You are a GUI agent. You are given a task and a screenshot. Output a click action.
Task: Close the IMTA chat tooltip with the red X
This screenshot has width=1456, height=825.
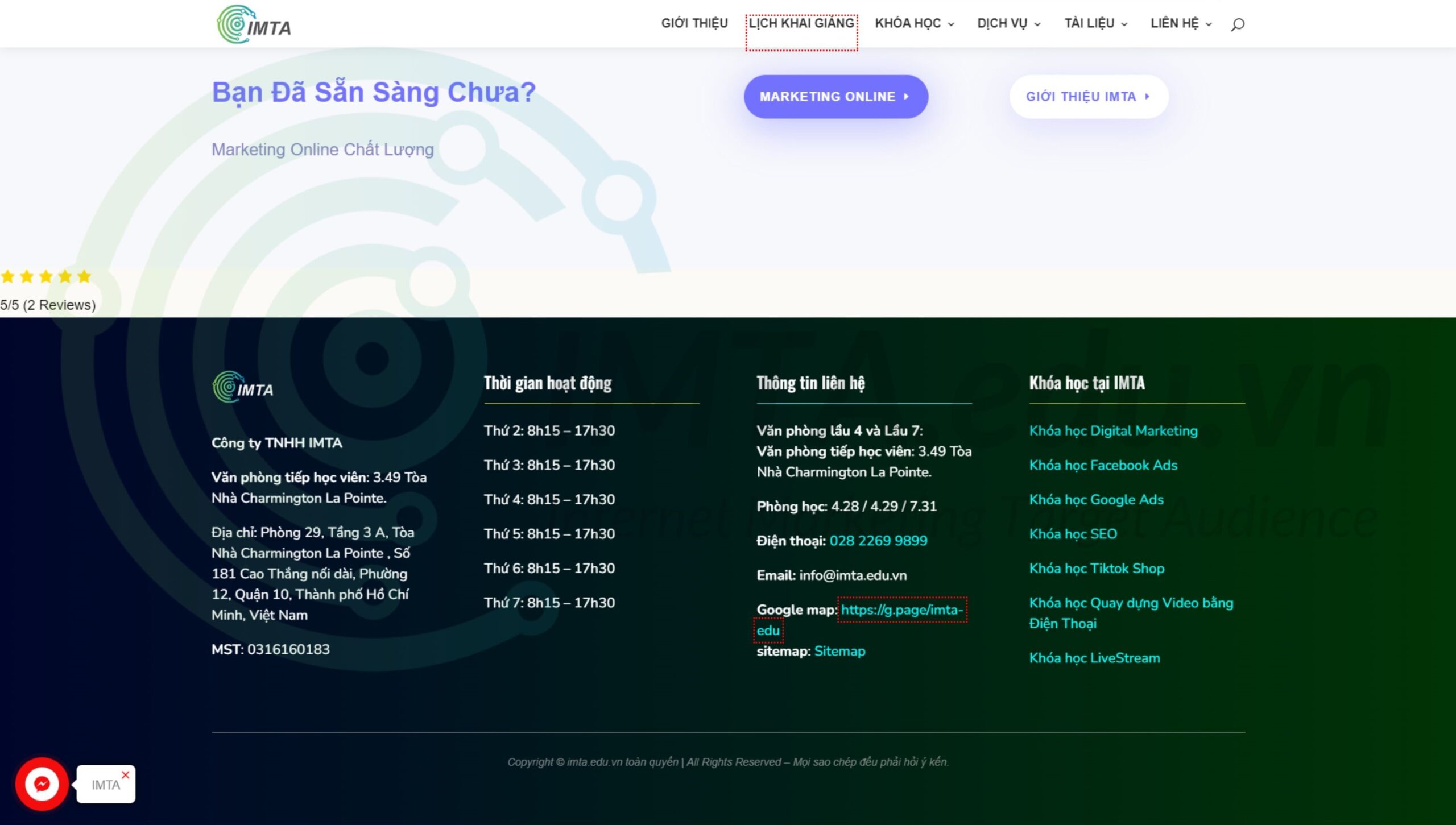[x=126, y=774]
